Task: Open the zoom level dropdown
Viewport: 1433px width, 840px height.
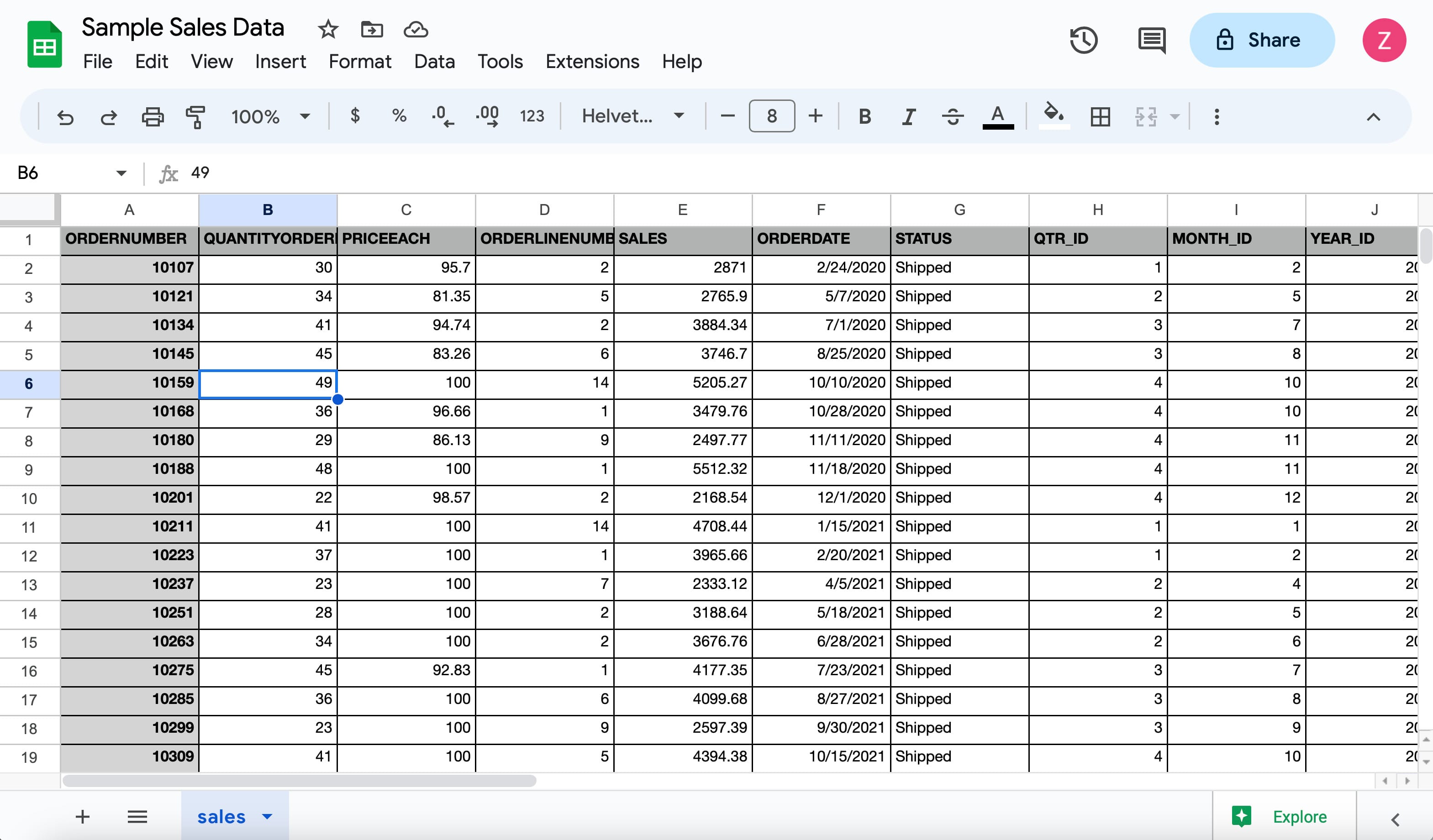Action: [271, 116]
